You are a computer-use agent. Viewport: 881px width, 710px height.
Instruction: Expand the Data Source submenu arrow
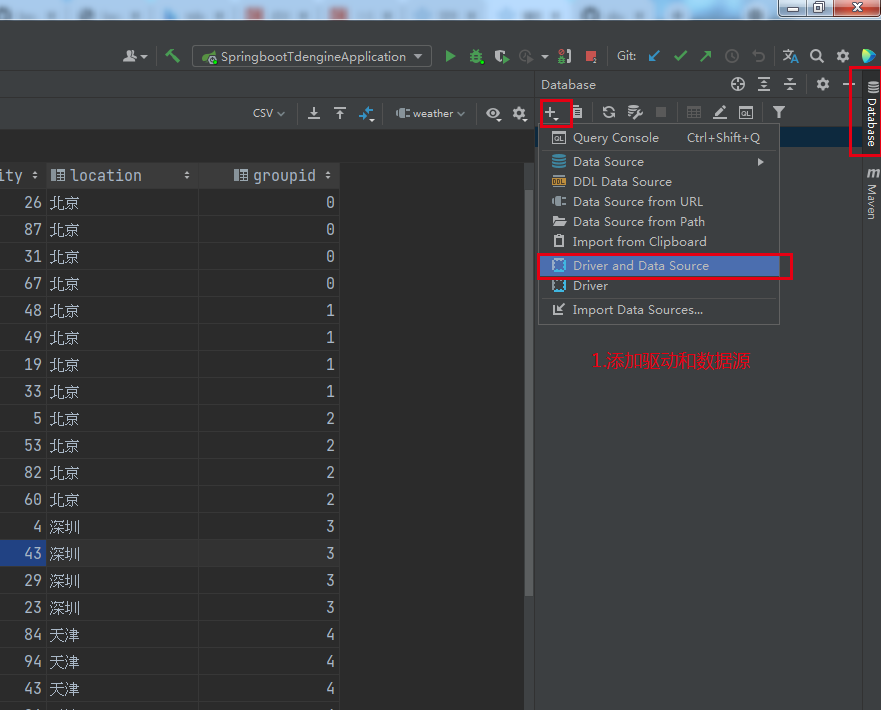(x=759, y=161)
